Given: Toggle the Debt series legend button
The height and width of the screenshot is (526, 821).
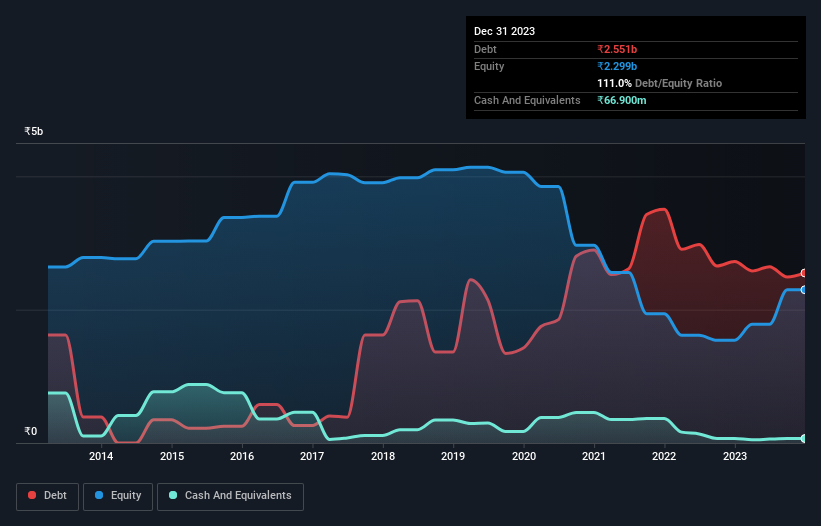Looking at the screenshot, I should pyautogui.click(x=47, y=496).
